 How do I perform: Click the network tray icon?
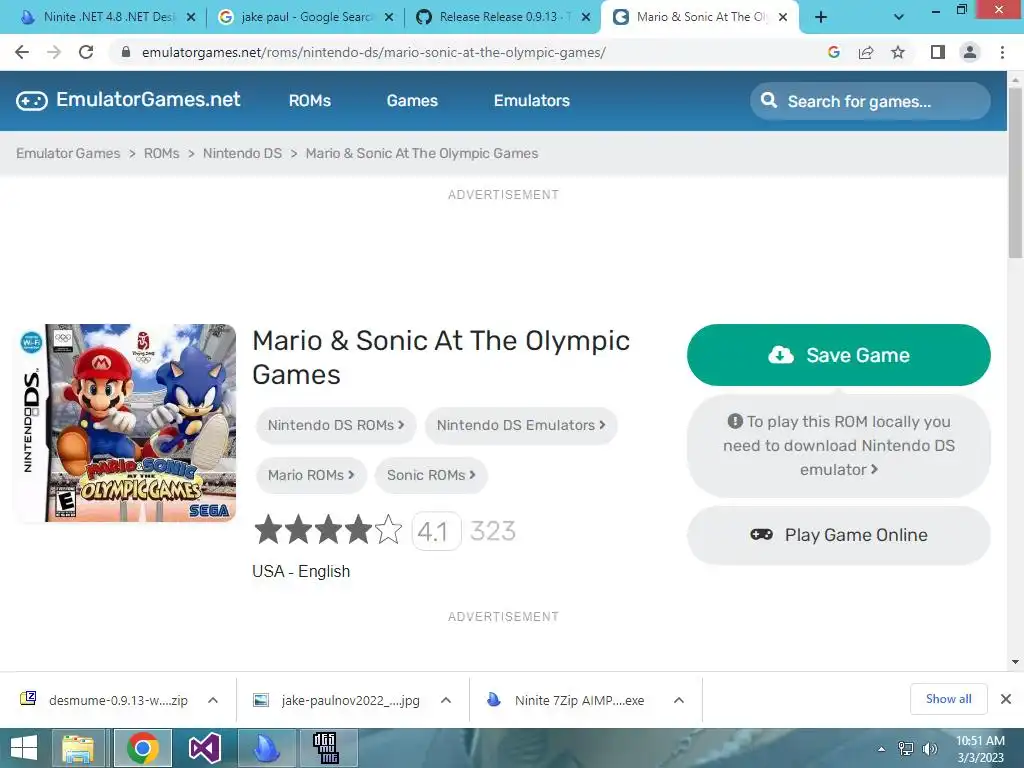906,749
